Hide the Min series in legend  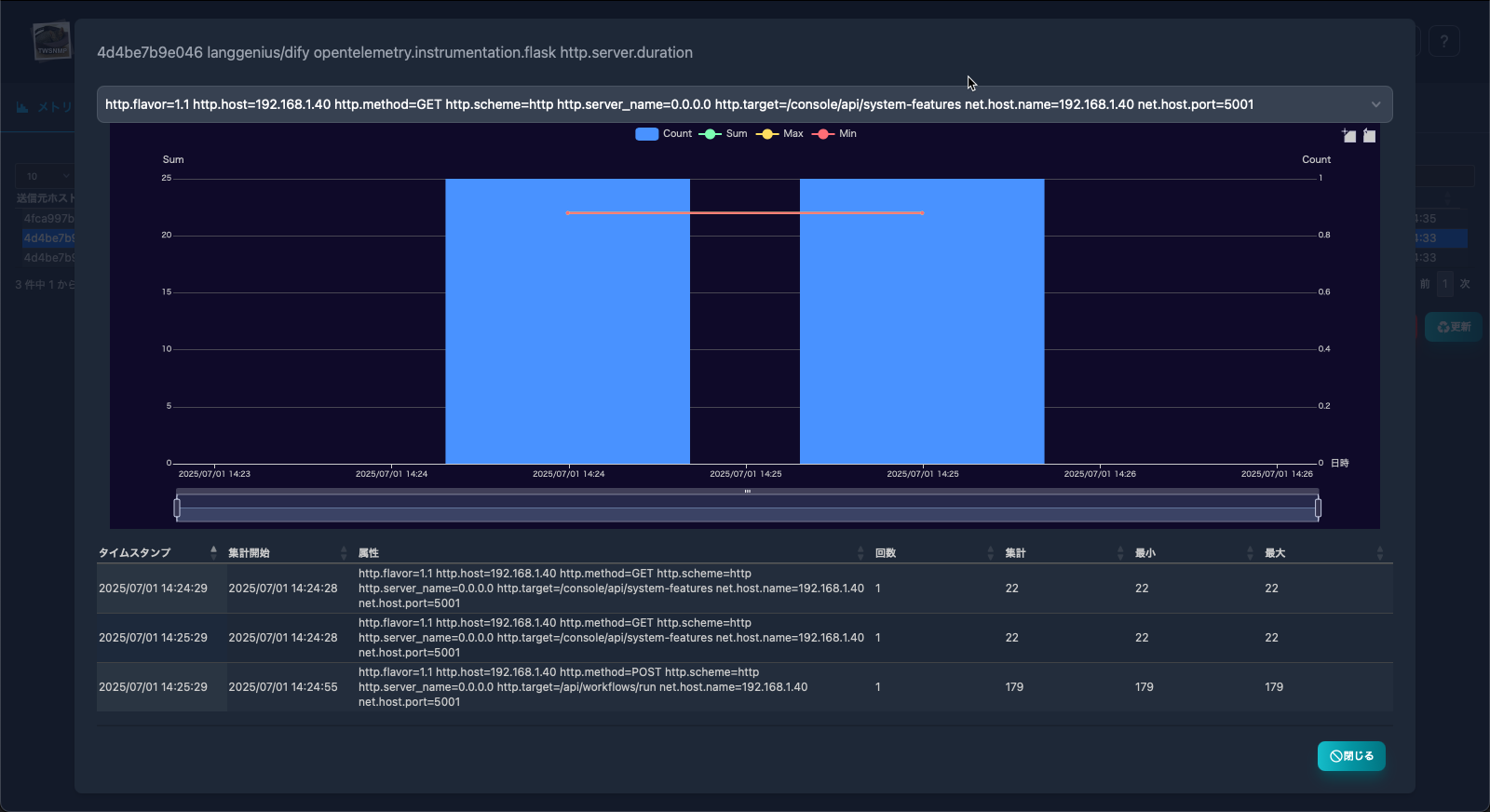point(834,134)
